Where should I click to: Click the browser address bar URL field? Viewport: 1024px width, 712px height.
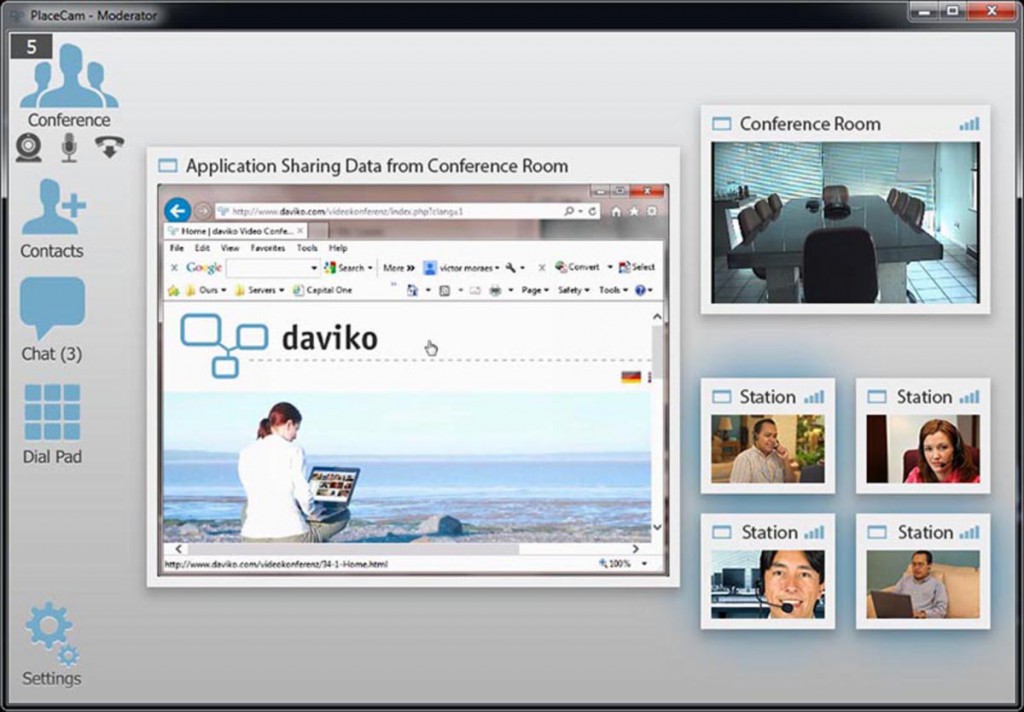coord(390,211)
